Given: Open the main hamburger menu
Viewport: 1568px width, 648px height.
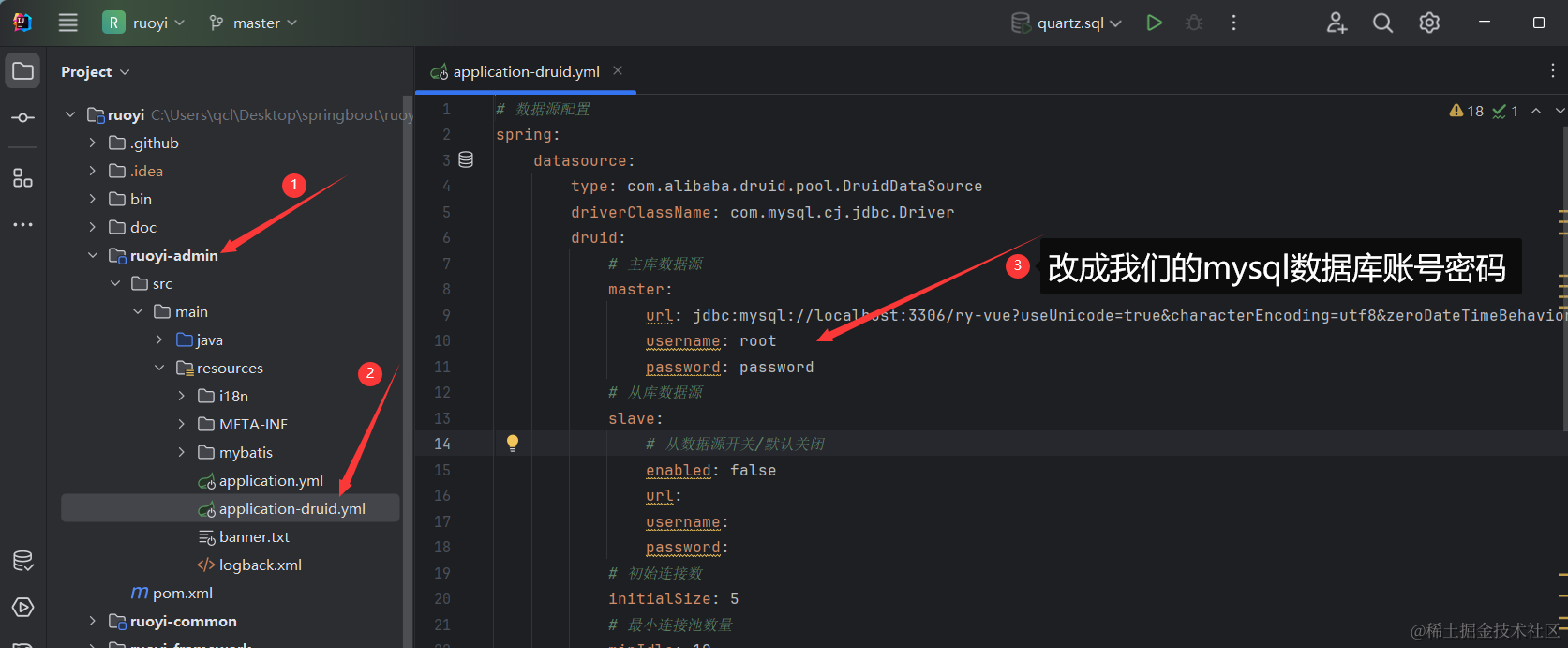Looking at the screenshot, I should click(68, 23).
